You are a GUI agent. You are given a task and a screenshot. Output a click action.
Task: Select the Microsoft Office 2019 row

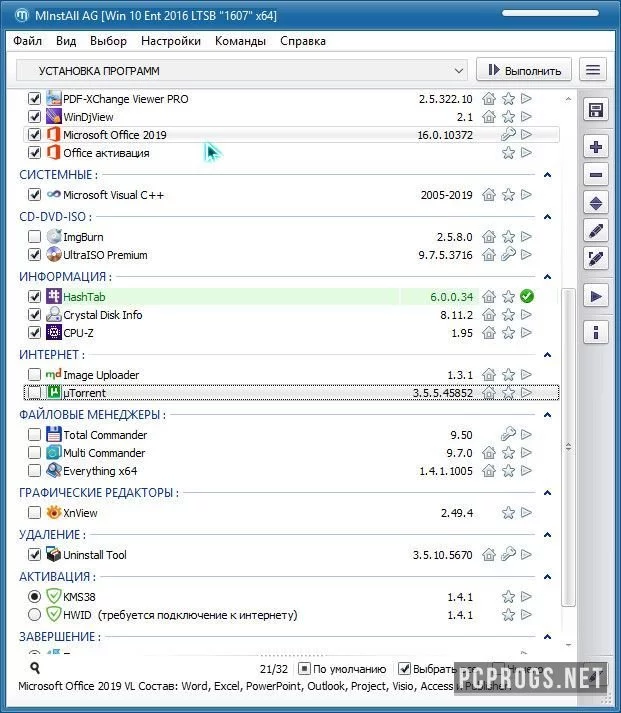tap(291, 135)
